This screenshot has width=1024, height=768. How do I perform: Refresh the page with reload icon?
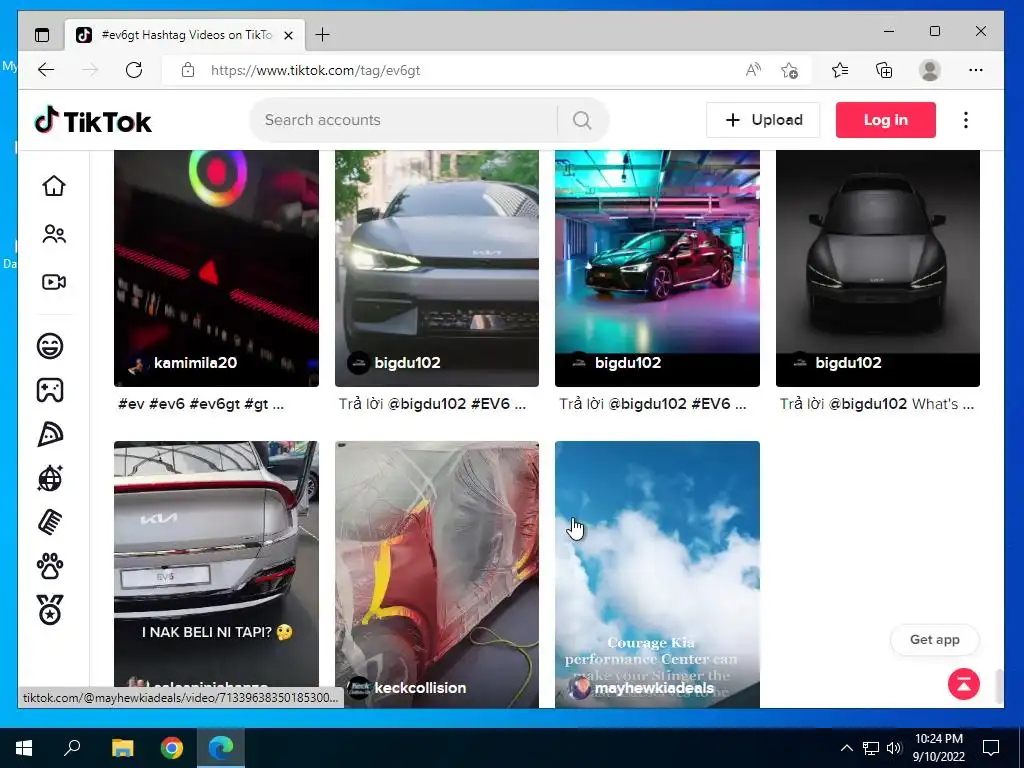tap(134, 70)
